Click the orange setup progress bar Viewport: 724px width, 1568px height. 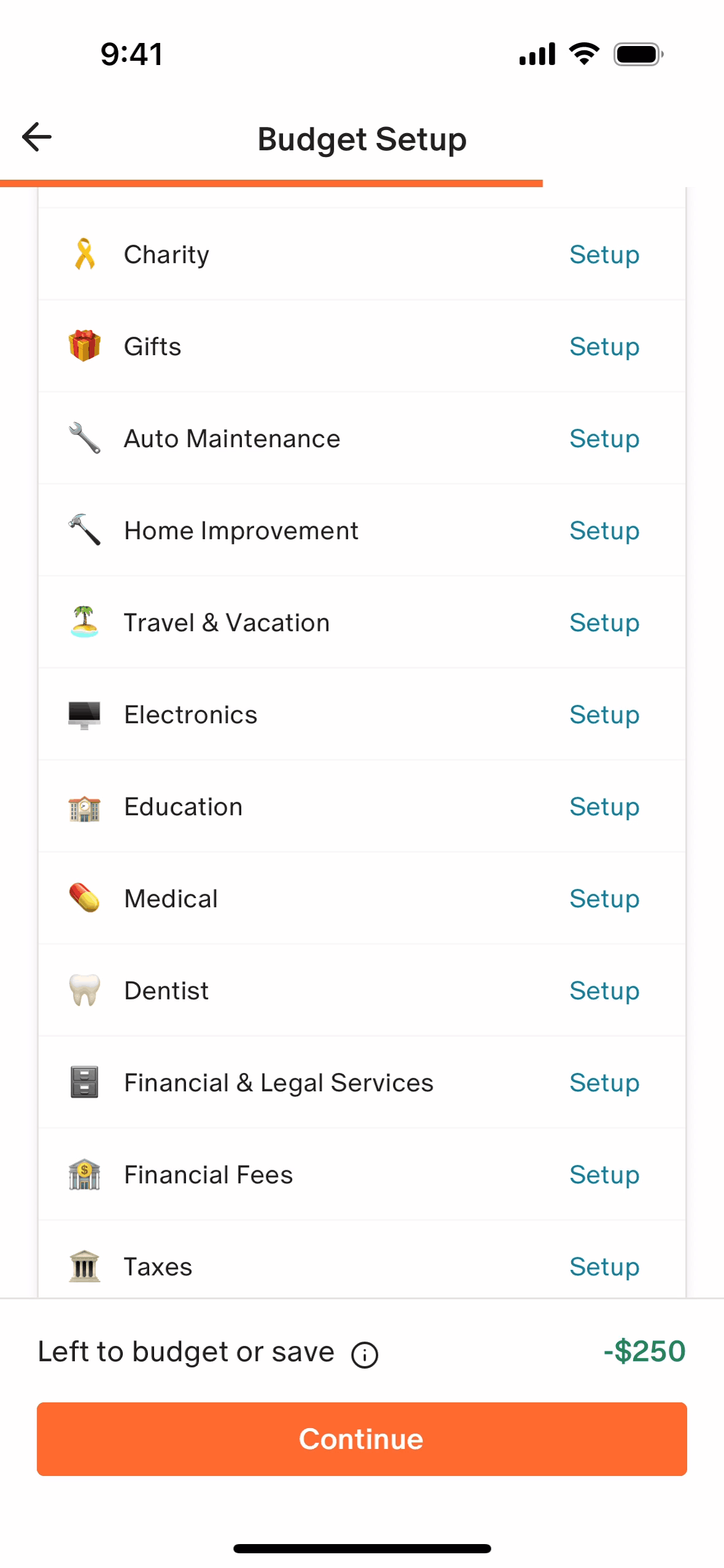pos(271,183)
